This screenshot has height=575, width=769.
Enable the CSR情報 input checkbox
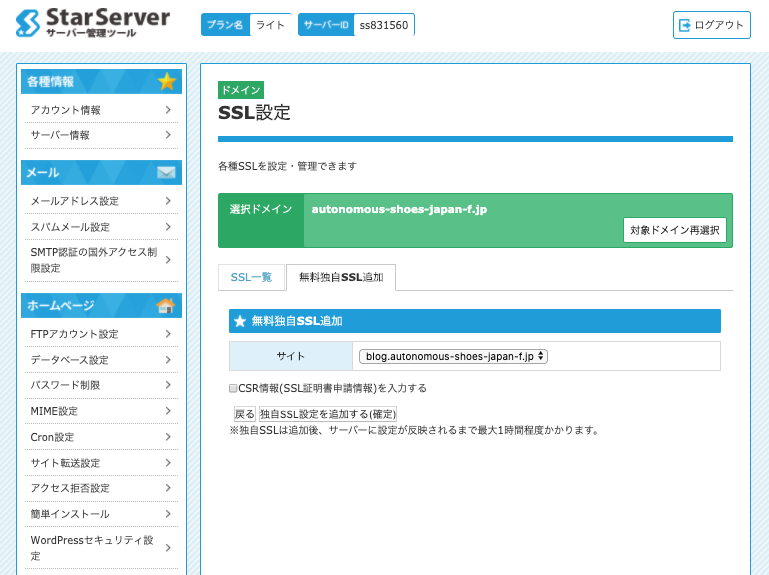click(x=233, y=388)
